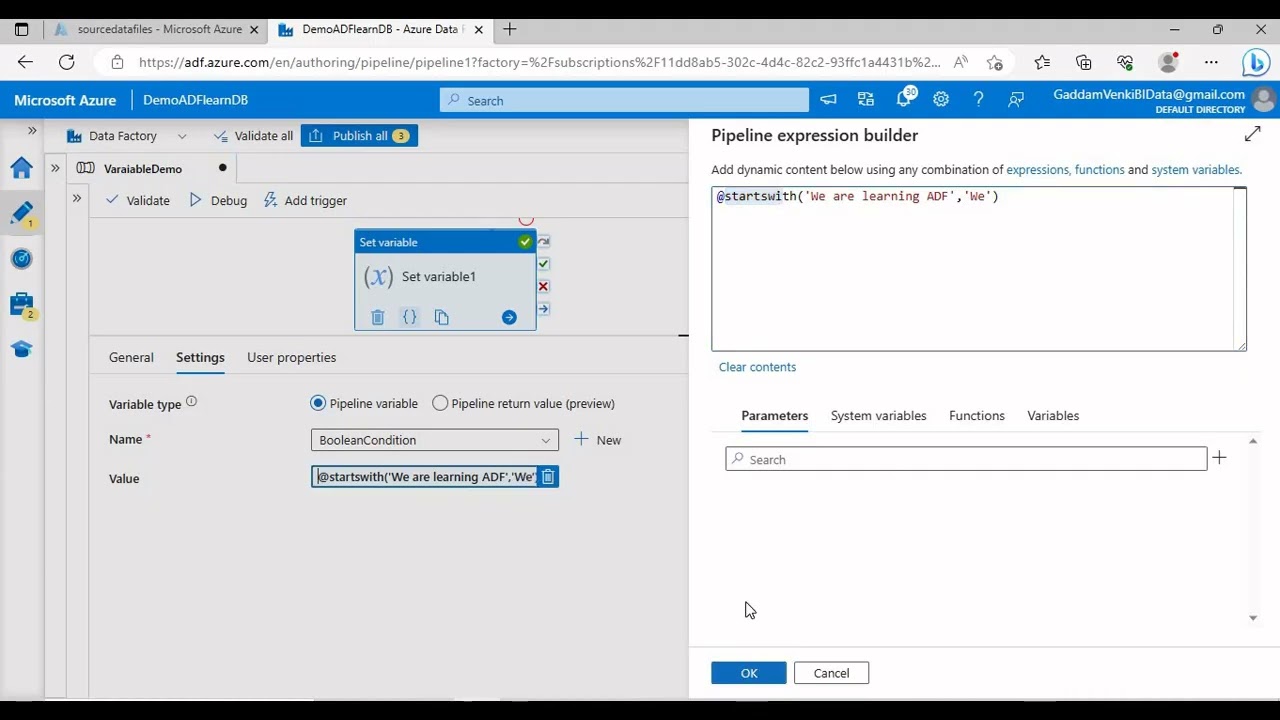
Task: Switch to the General tab
Action: click(x=131, y=357)
